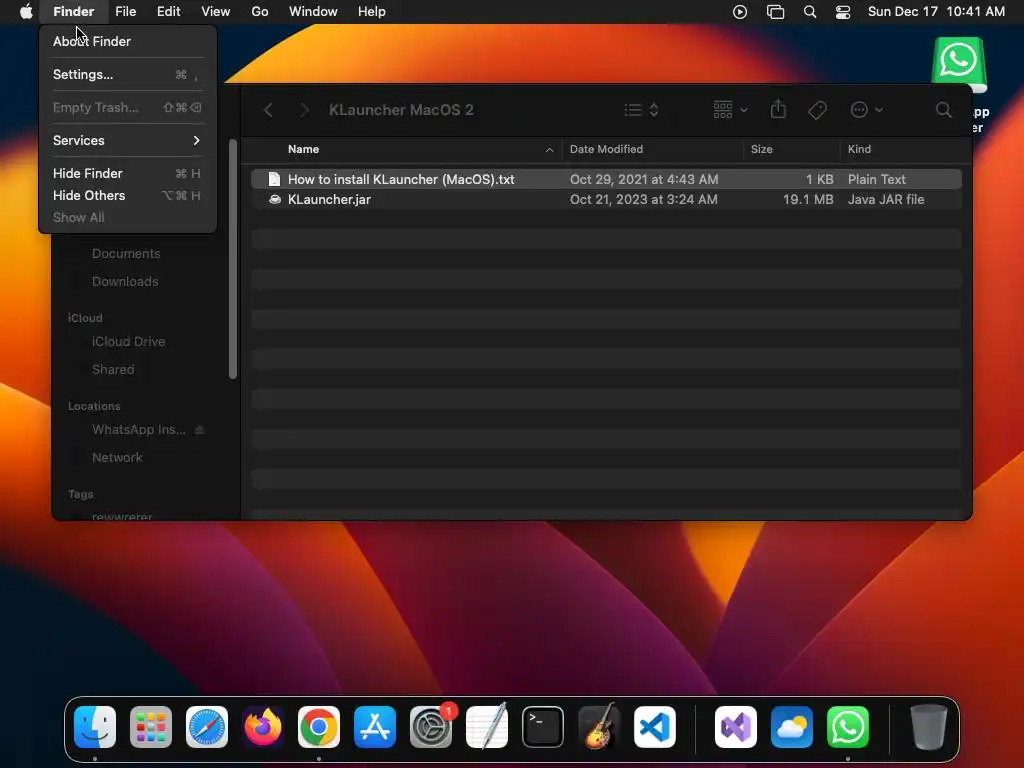Go forward in Finder window

tap(304, 110)
